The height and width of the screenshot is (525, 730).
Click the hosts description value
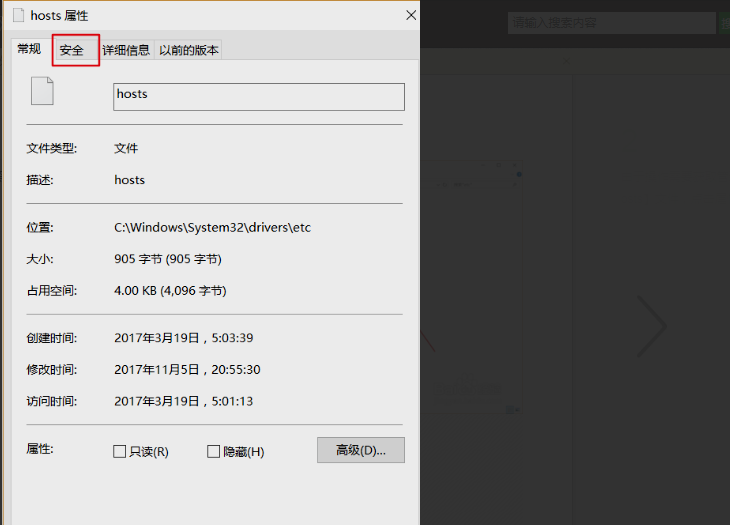click(x=130, y=181)
